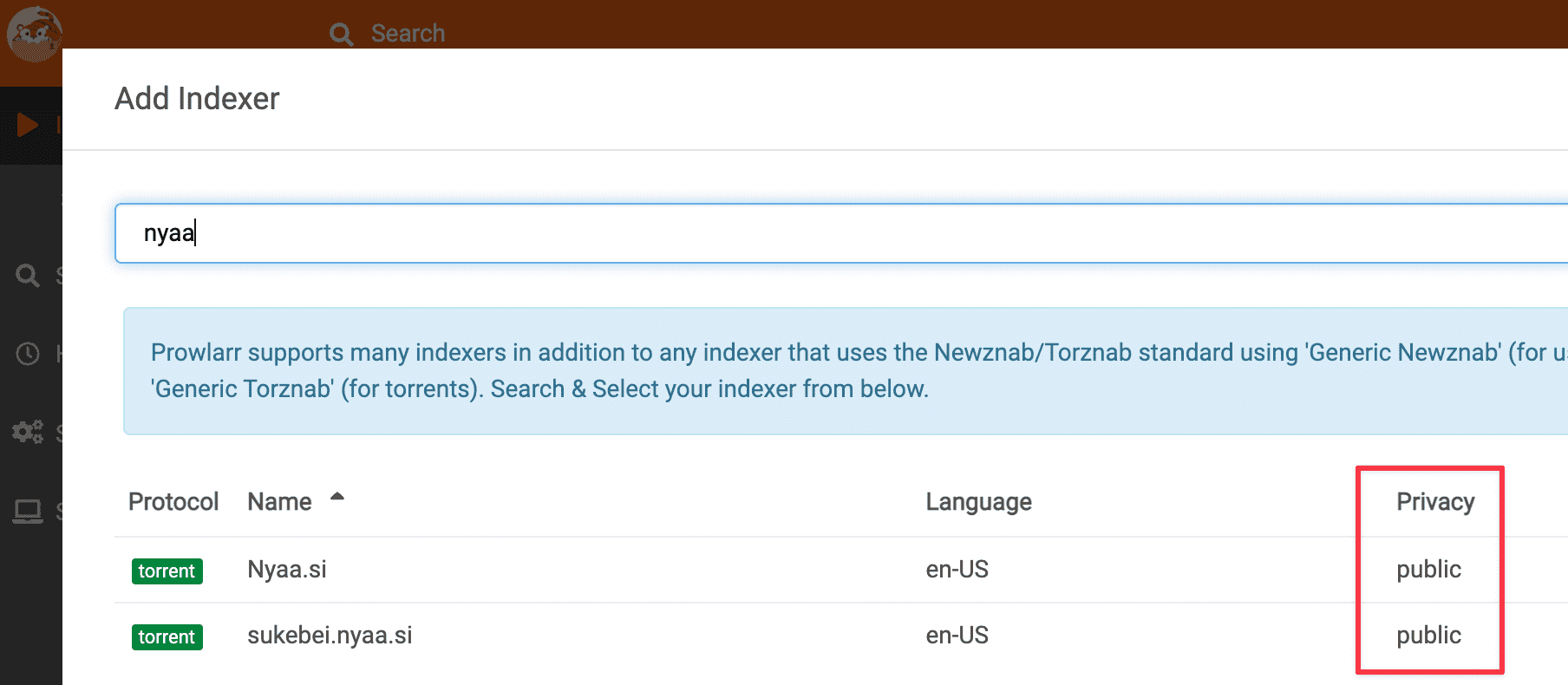The height and width of the screenshot is (685, 1568).
Task: Open the System laptop icon in sidebar
Action: [28, 512]
